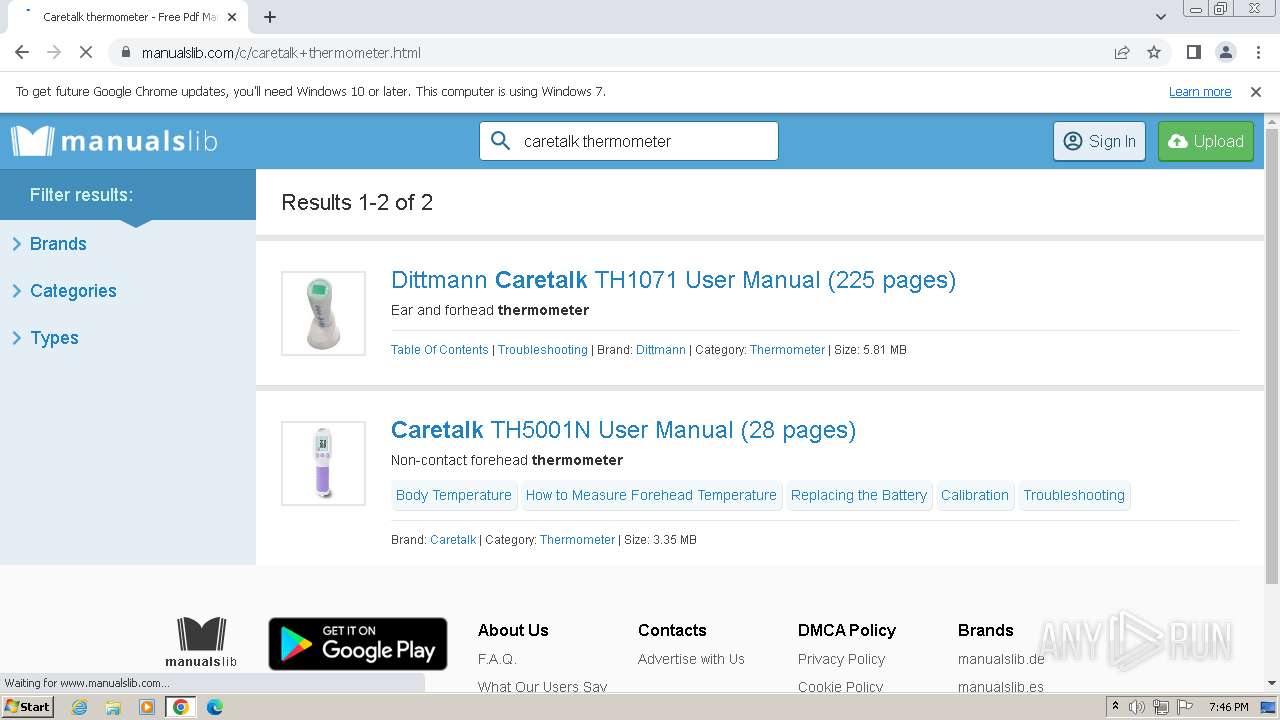Open Troubleshooting tag for TH5001N
This screenshot has height=720, width=1280.
(x=1074, y=495)
